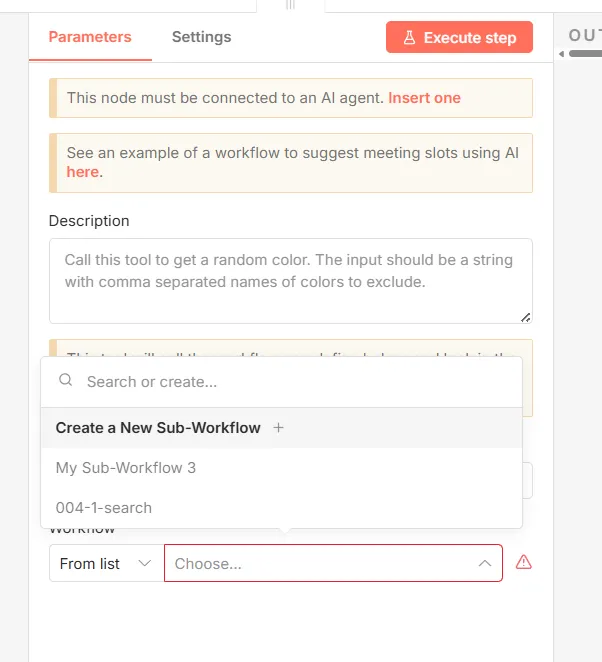Choose the 004-1-search workflow option
The width and height of the screenshot is (602, 662).
[104, 508]
